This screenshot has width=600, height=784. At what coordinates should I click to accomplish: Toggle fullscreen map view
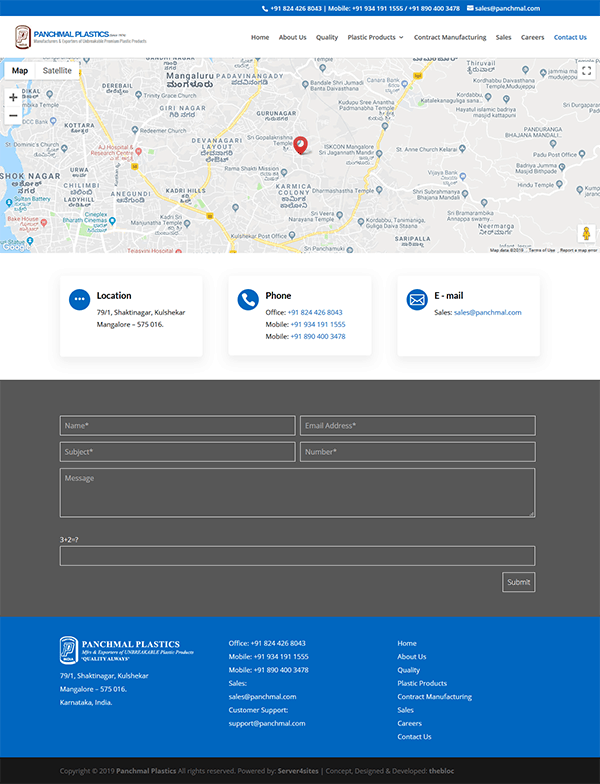click(x=586, y=70)
